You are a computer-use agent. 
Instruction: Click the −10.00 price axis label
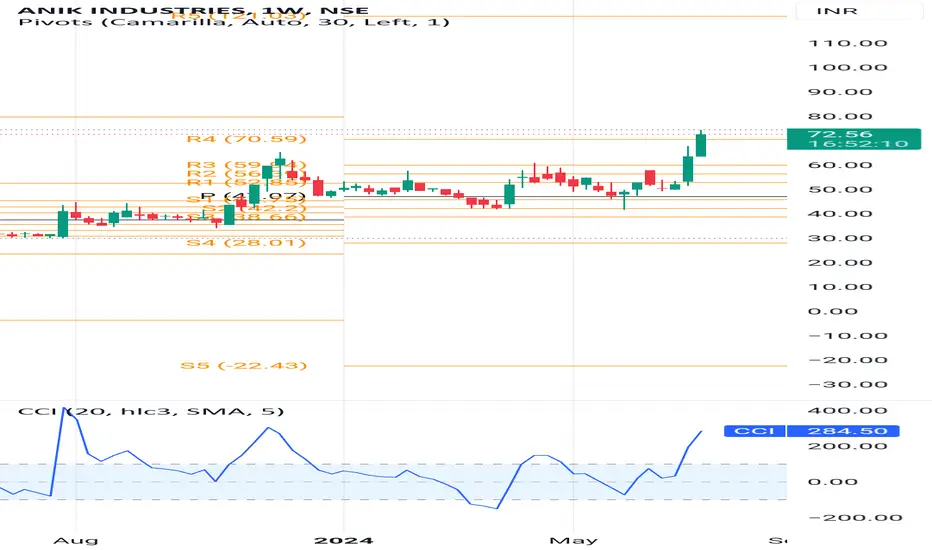848,336
